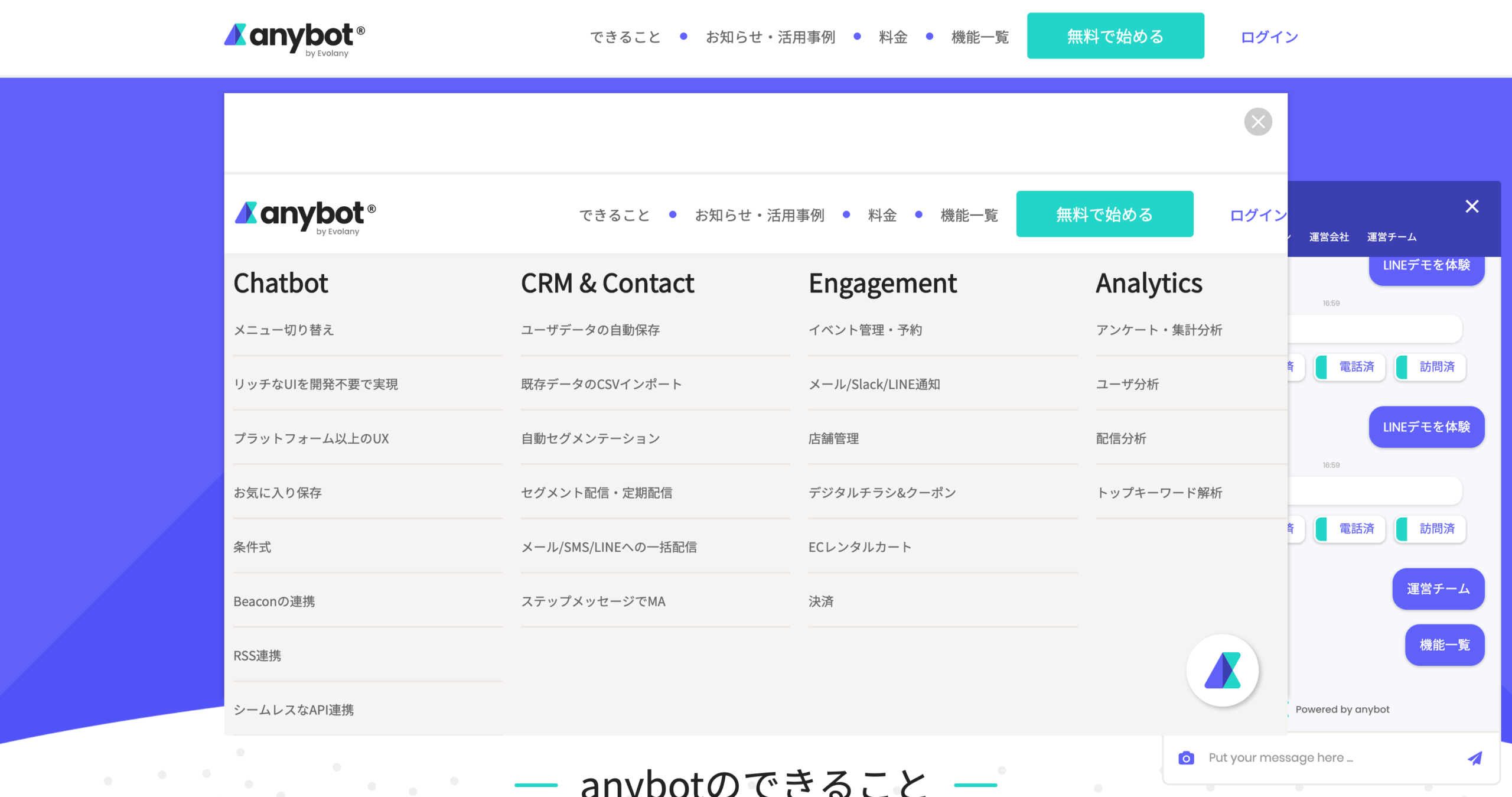
Task: Click the anybot logo inside the modal
Action: 305,218
